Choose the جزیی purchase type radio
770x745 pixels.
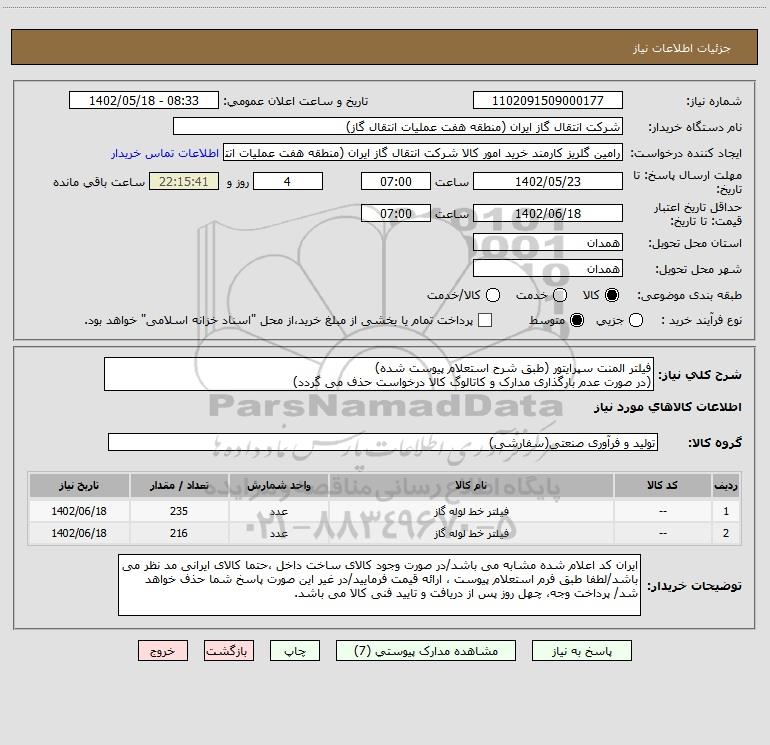(636, 320)
